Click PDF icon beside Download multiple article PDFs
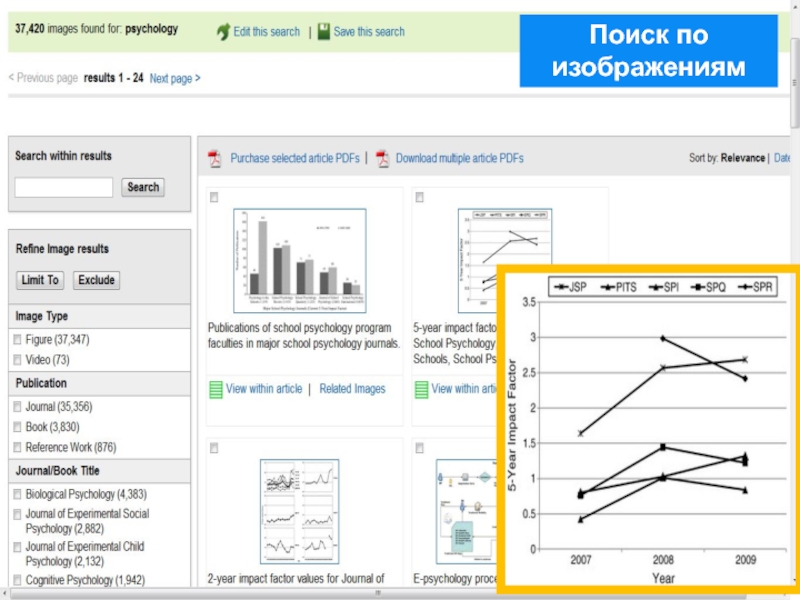The width and height of the screenshot is (800, 600). (381, 159)
